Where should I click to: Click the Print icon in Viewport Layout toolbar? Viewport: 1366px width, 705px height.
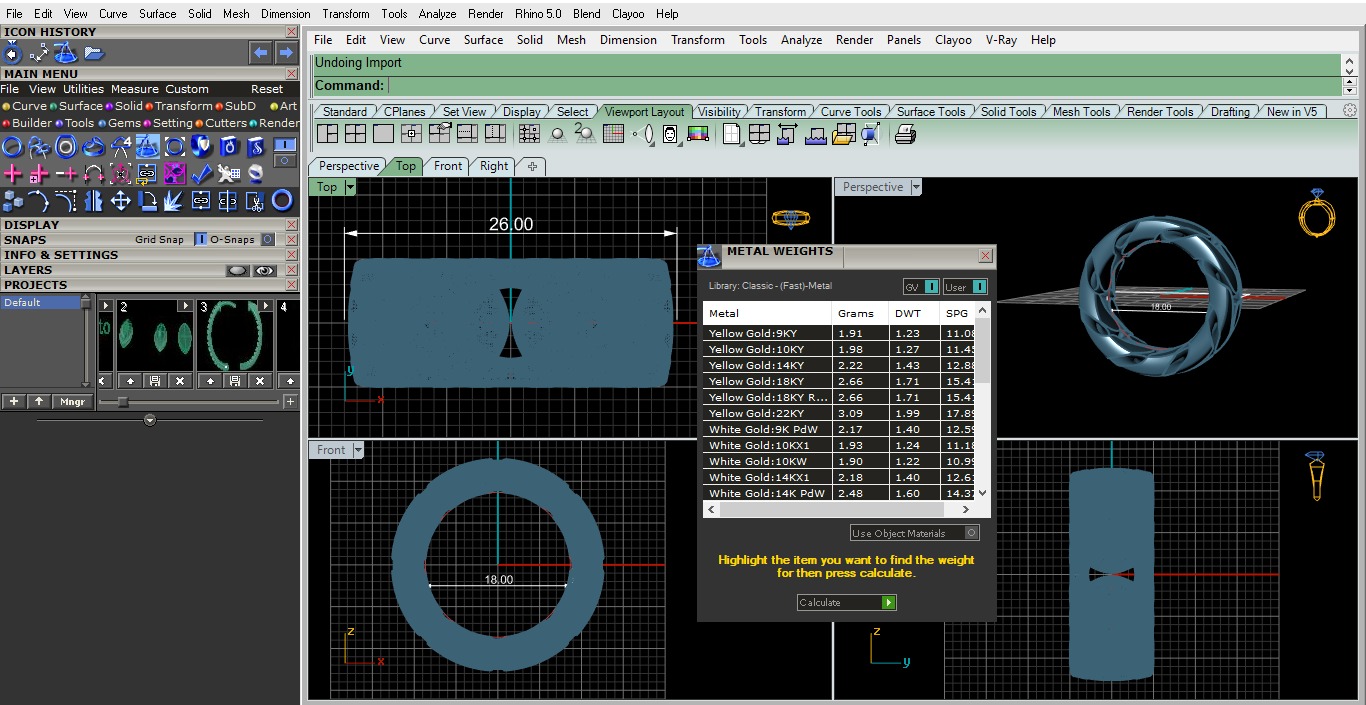point(905,133)
